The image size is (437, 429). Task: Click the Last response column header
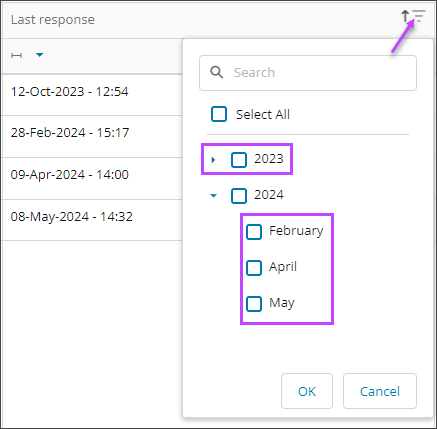tap(53, 20)
